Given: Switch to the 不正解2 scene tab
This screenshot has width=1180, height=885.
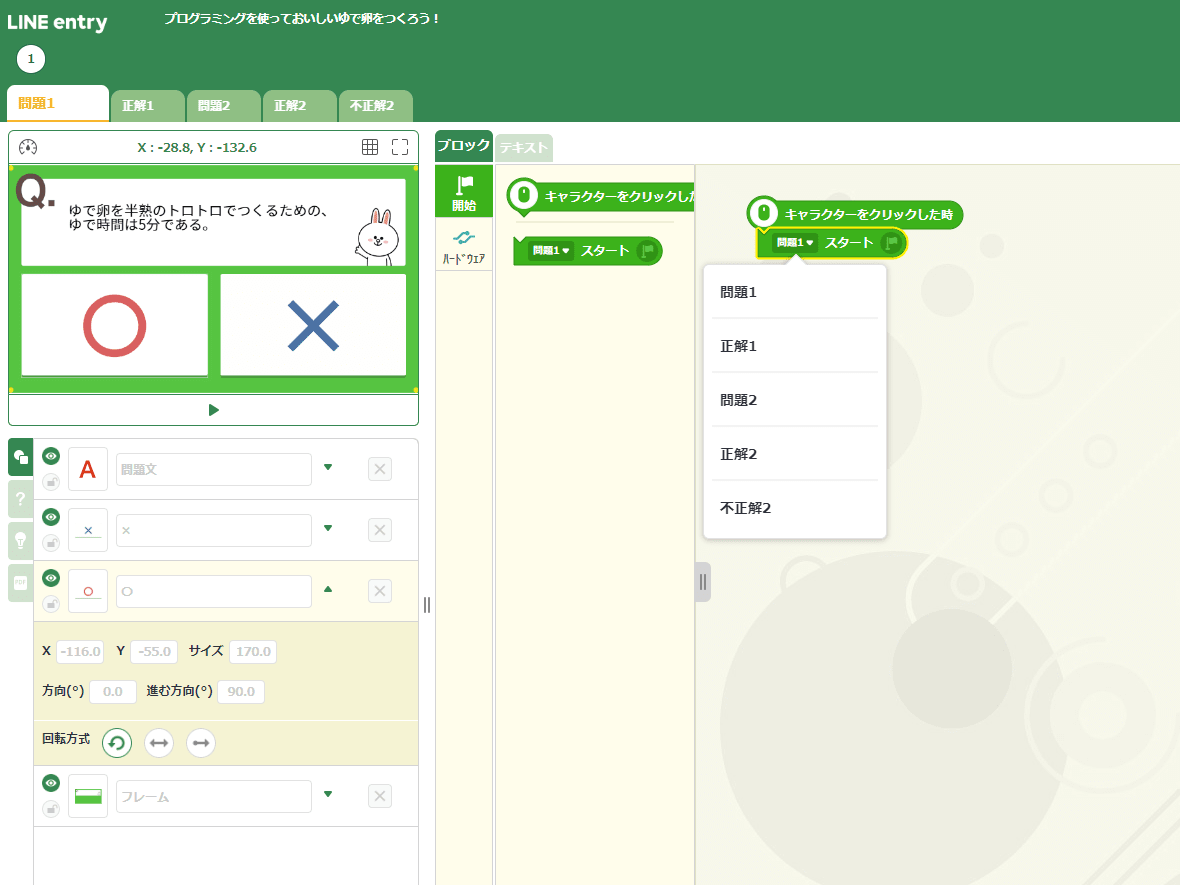Looking at the screenshot, I should [x=376, y=106].
